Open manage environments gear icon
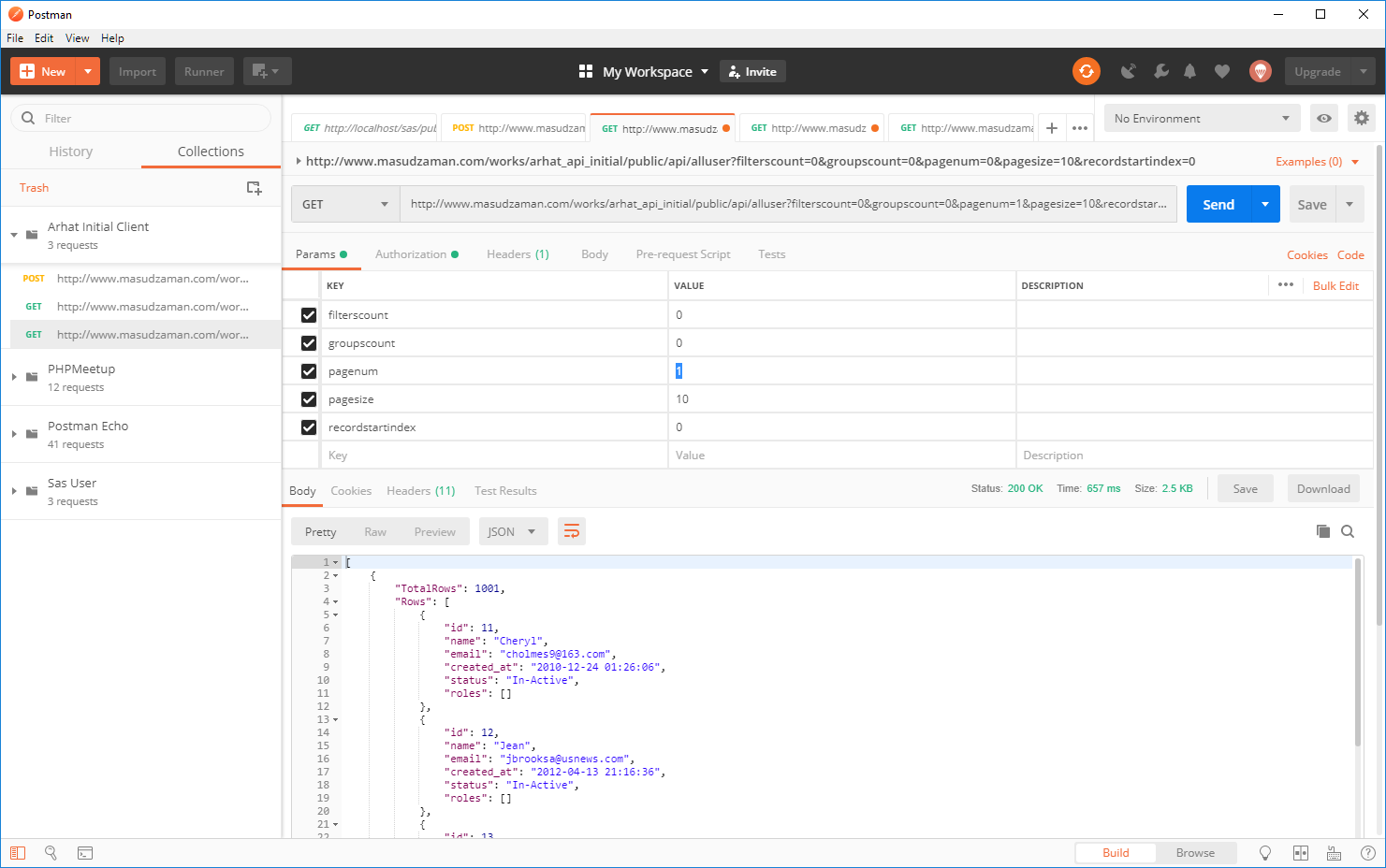This screenshot has height=868, width=1386. tap(1361, 119)
